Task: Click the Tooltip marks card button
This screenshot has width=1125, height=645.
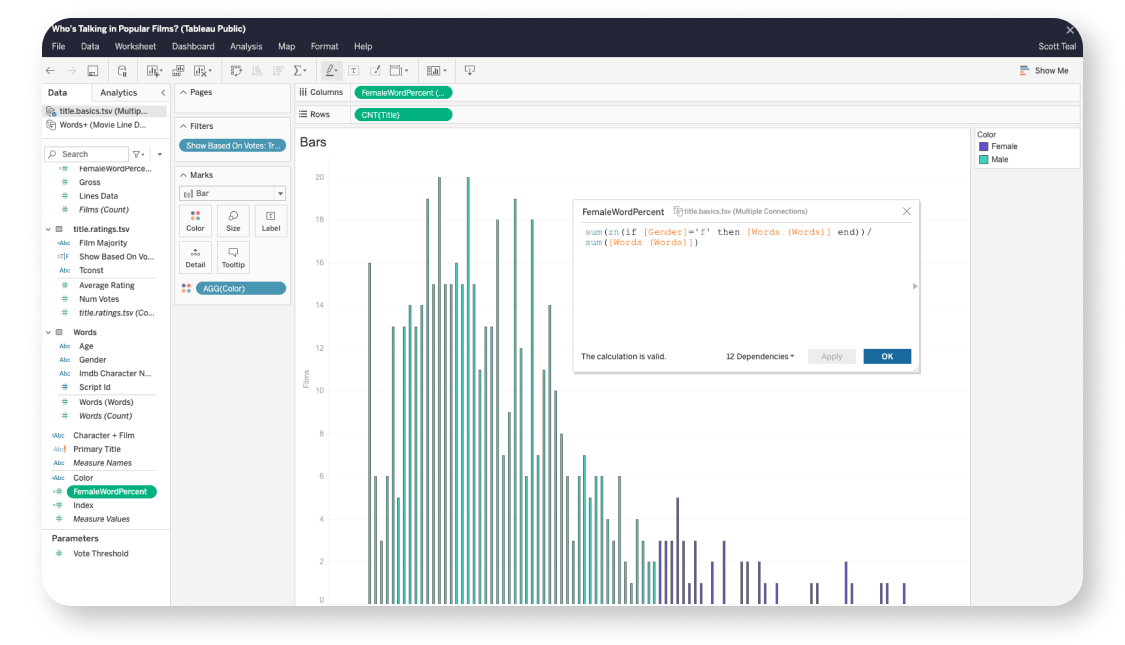Action: click(x=233, y=257)
